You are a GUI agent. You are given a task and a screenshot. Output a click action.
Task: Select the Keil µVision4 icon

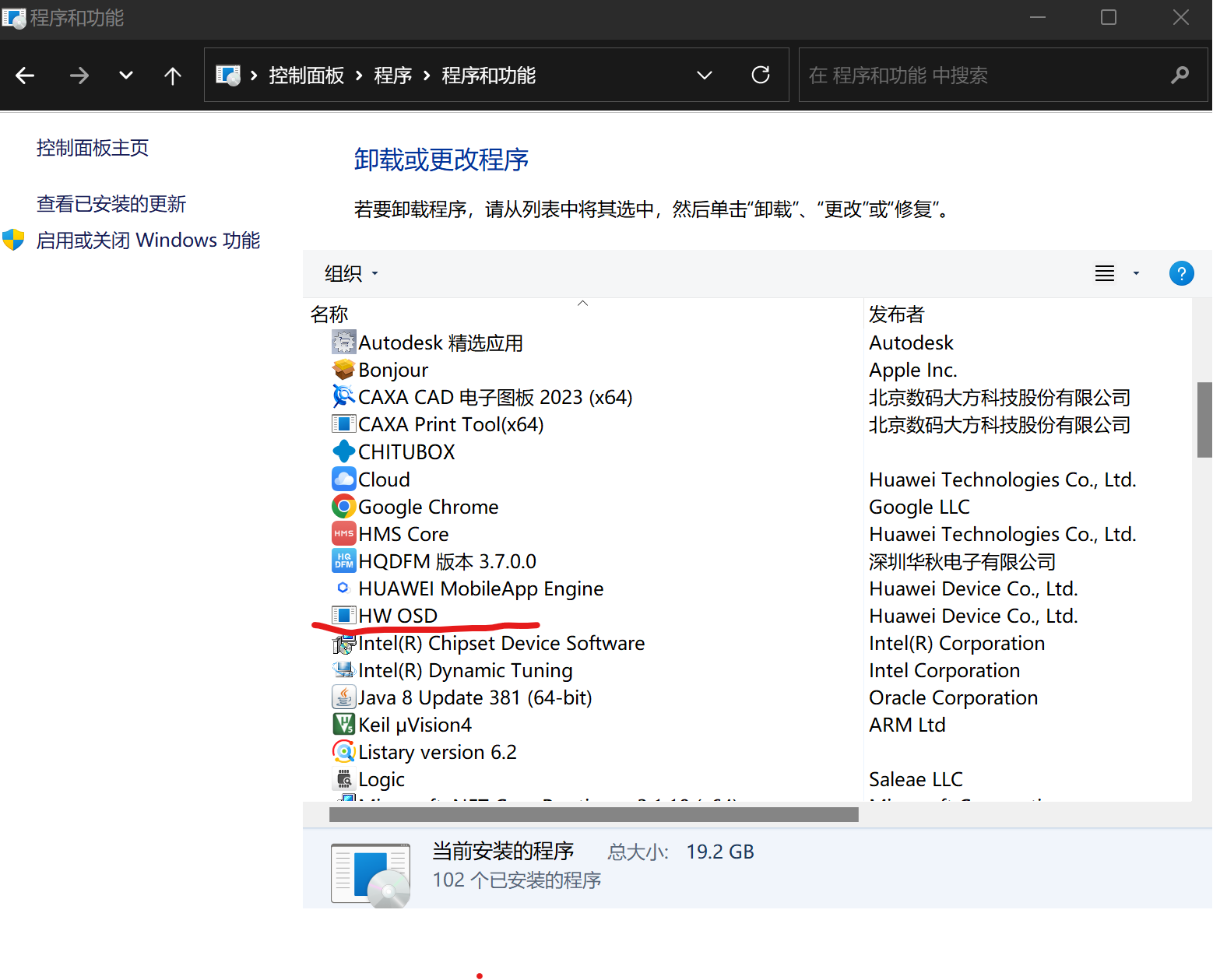click(x=344, y=724)
